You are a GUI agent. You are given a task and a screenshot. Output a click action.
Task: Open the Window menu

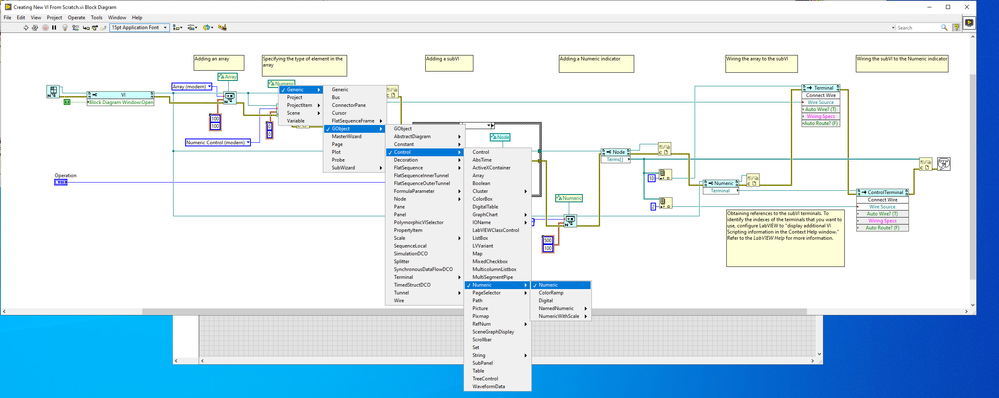coord(117,17)
